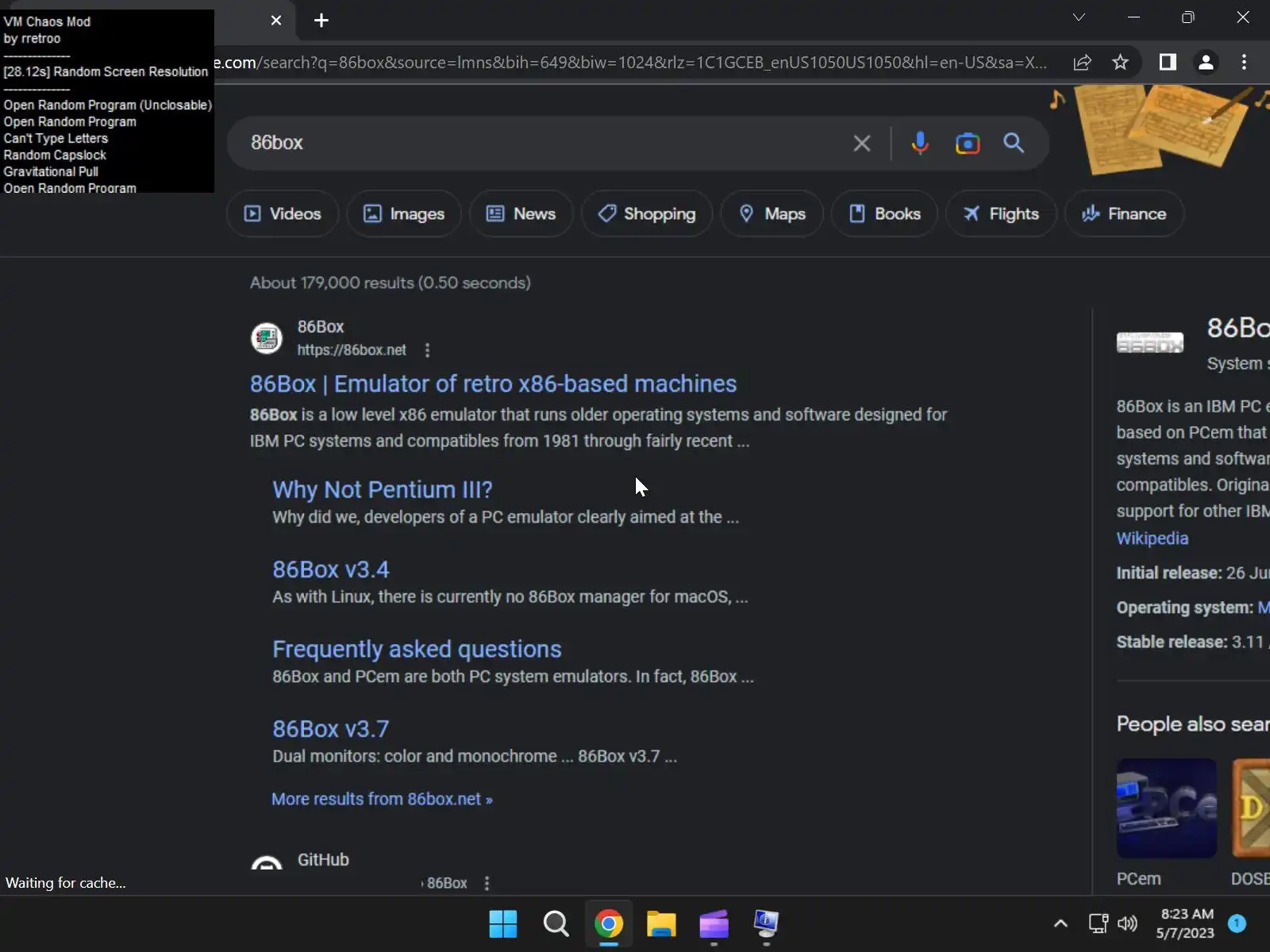Show hidden system tray icons

point(1060,923)
